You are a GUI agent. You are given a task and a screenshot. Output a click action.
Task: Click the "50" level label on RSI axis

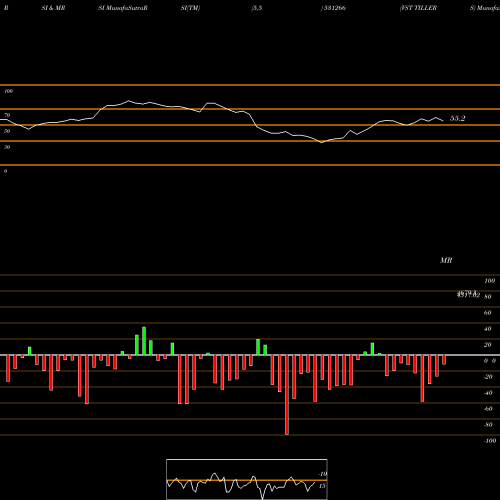pos(7,131)
